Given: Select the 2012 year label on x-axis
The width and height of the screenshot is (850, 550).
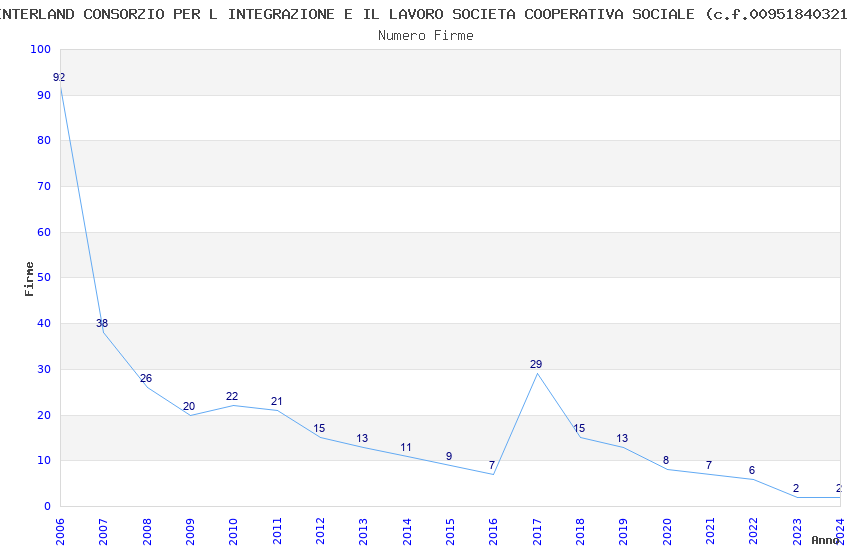Looking at the screenshot, I should coord(320,532).
